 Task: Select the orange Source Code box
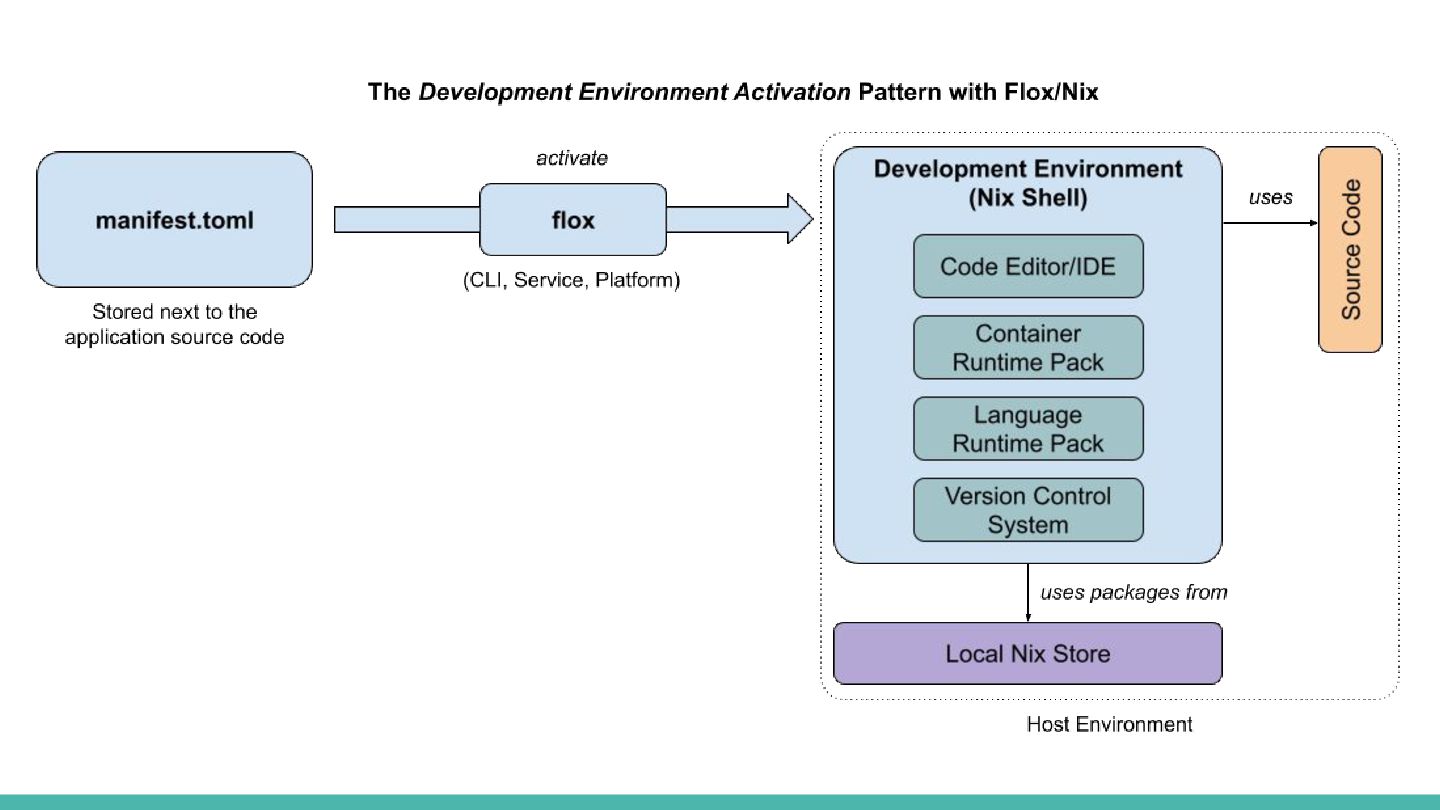[1351, 250]
